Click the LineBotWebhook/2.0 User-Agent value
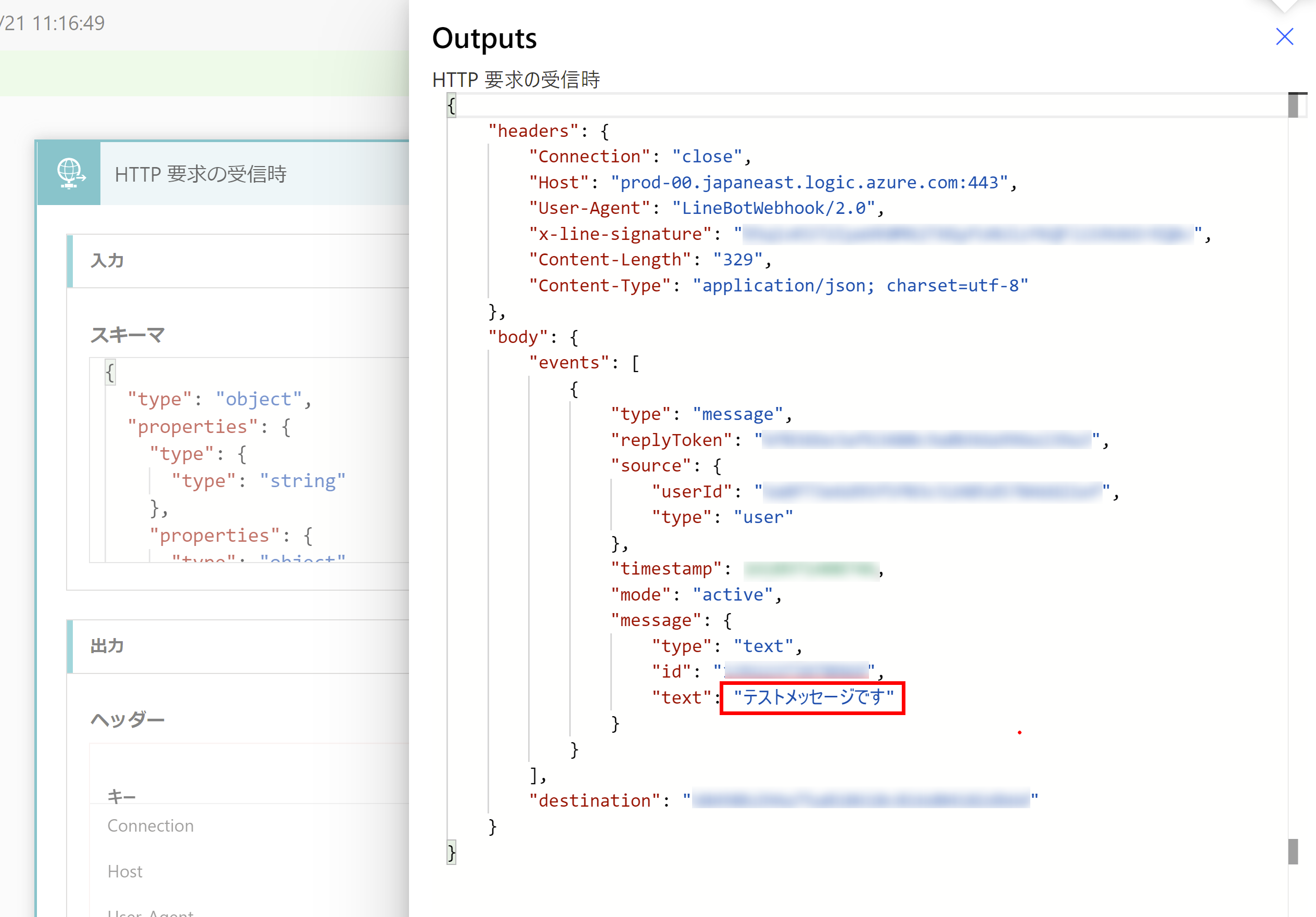 (x=774, y=208)
